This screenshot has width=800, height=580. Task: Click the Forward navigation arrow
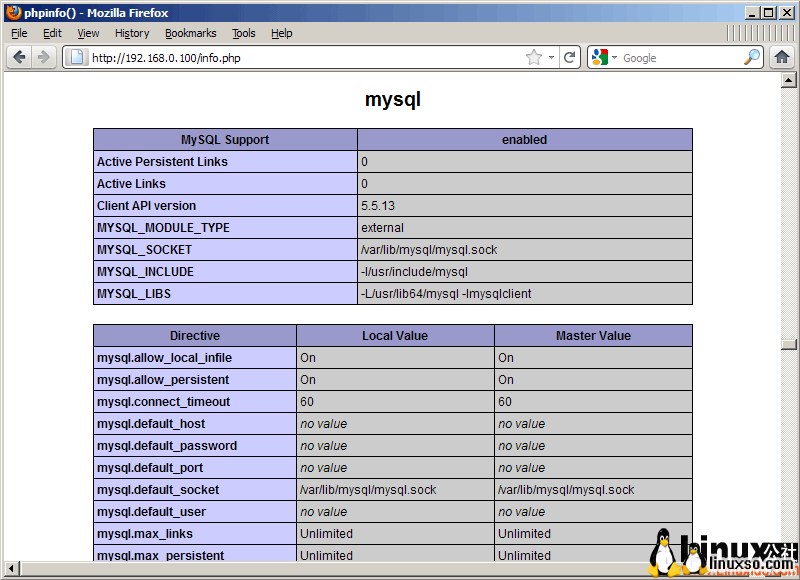click(43, 57)
